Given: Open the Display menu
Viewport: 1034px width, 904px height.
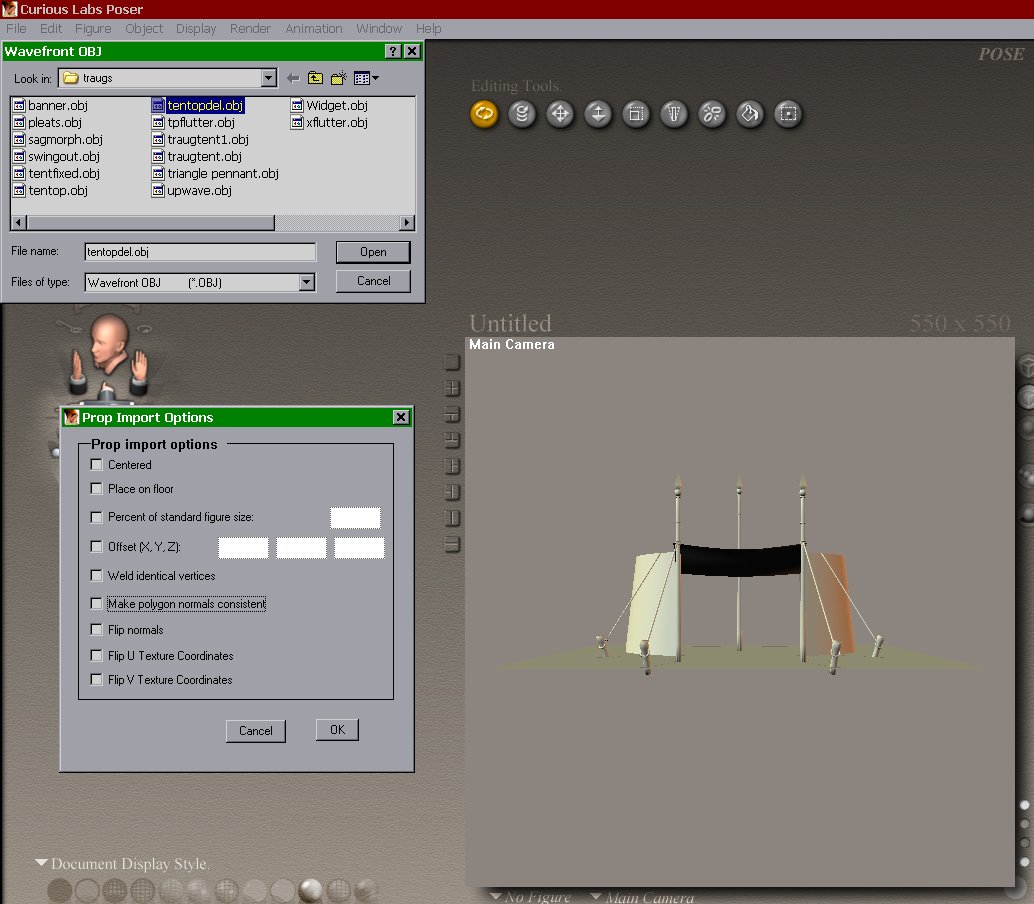Looking at the screenshot, I should click(x=196, y=28).
